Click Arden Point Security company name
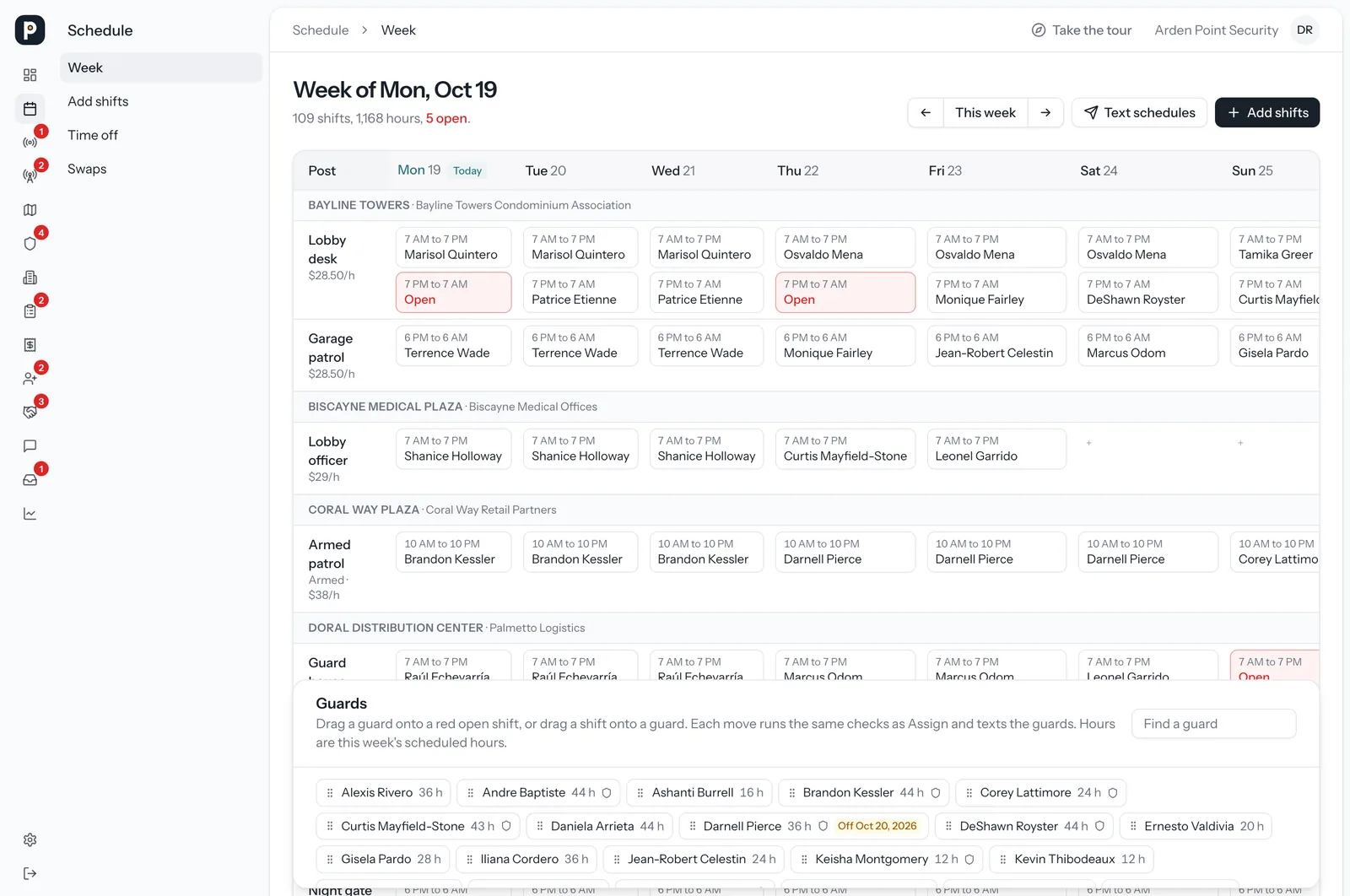The height and width of the screenshot is (896, 1350). pos(1216,30)
